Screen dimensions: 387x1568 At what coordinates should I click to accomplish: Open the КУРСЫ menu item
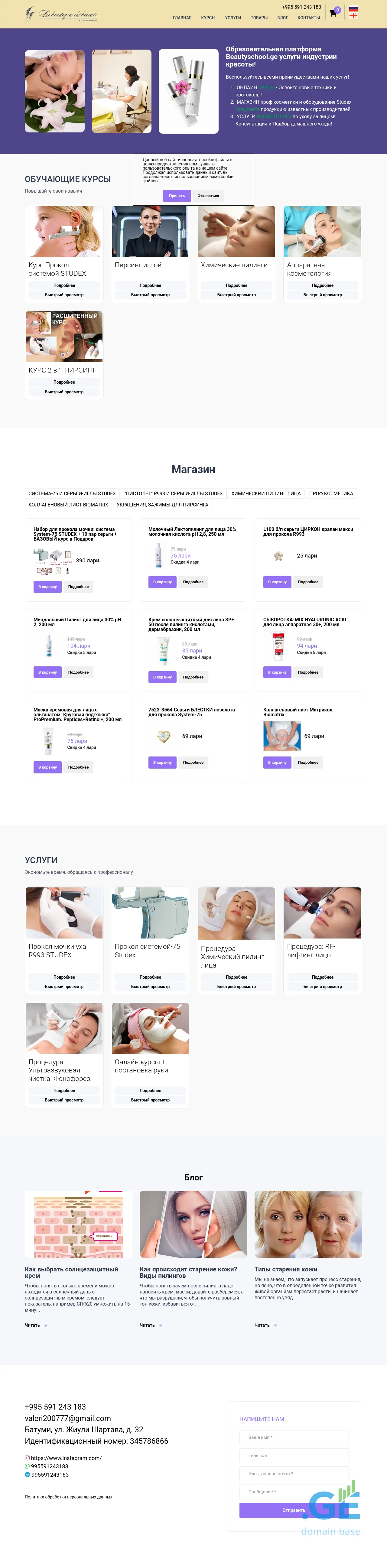click(x=208, y=18)
